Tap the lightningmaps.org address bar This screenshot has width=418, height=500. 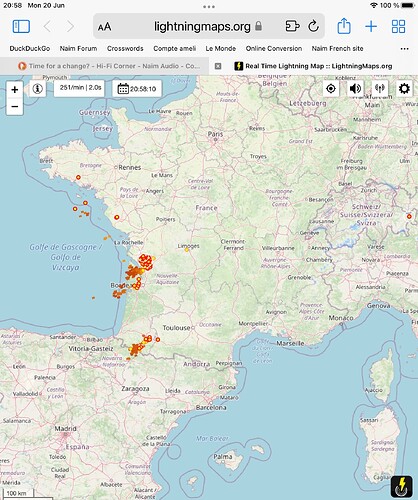(202, 26)
